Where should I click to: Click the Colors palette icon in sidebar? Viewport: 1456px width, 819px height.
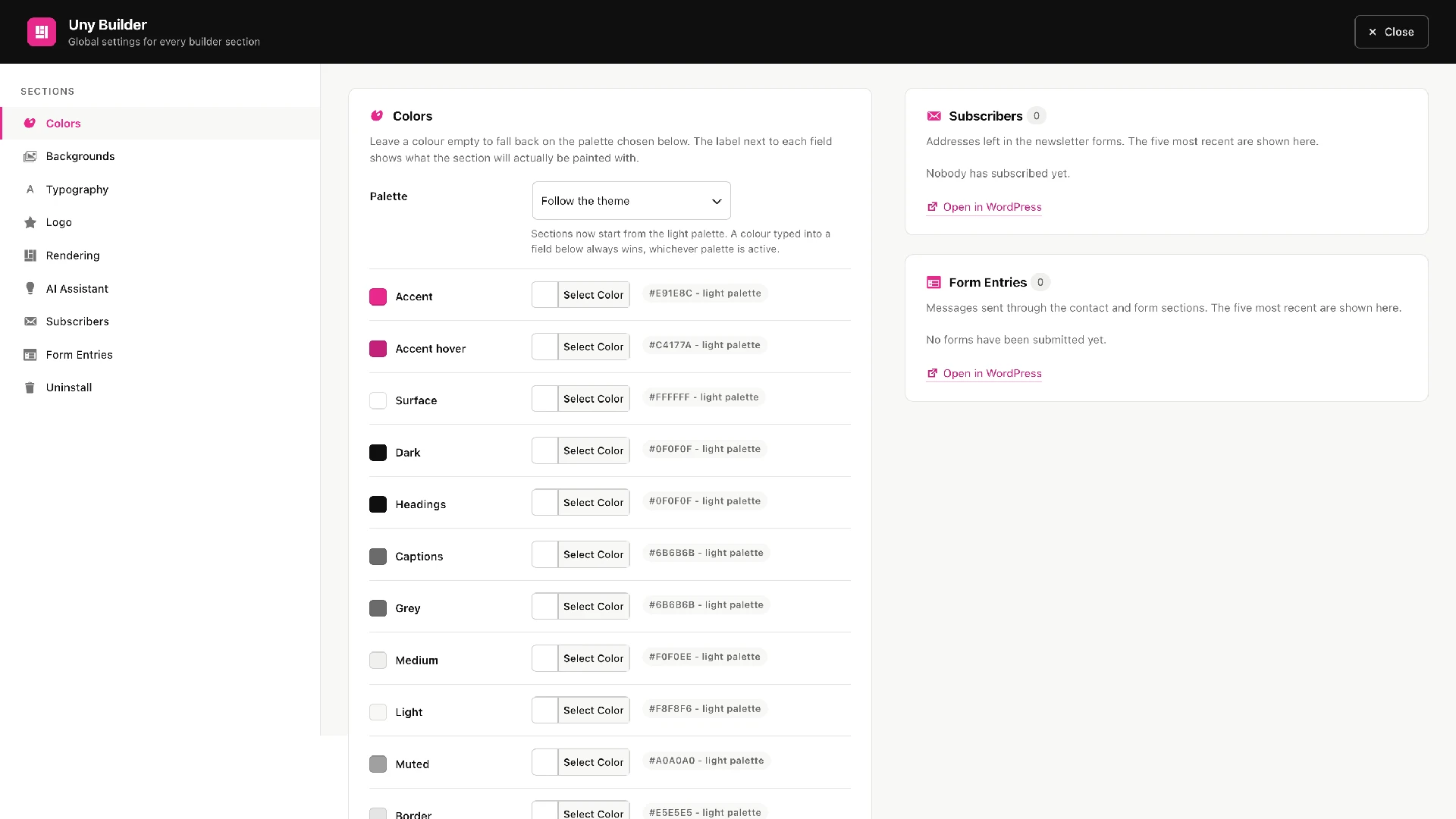click(30, 123)
